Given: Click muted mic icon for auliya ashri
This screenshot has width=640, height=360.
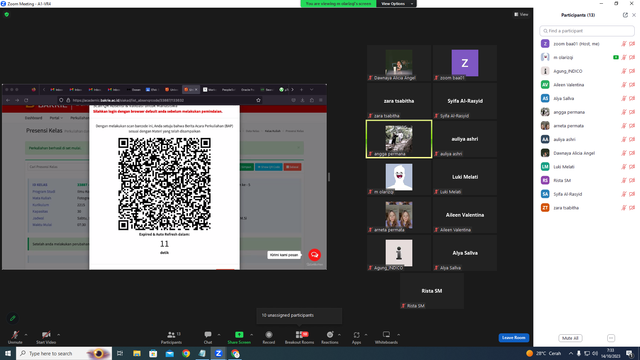Looking at the screenshot, I should coord(624,139).
